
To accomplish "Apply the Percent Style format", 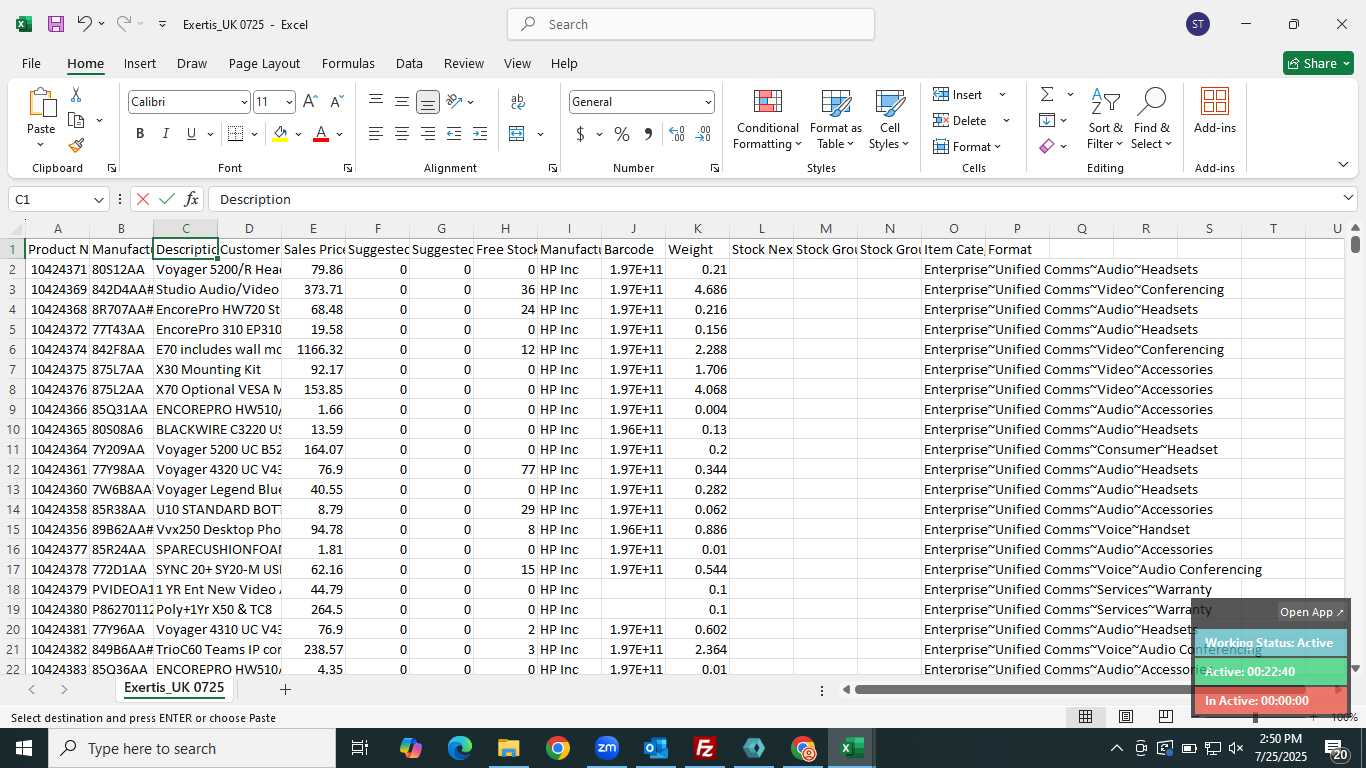I will pos(622,134).
